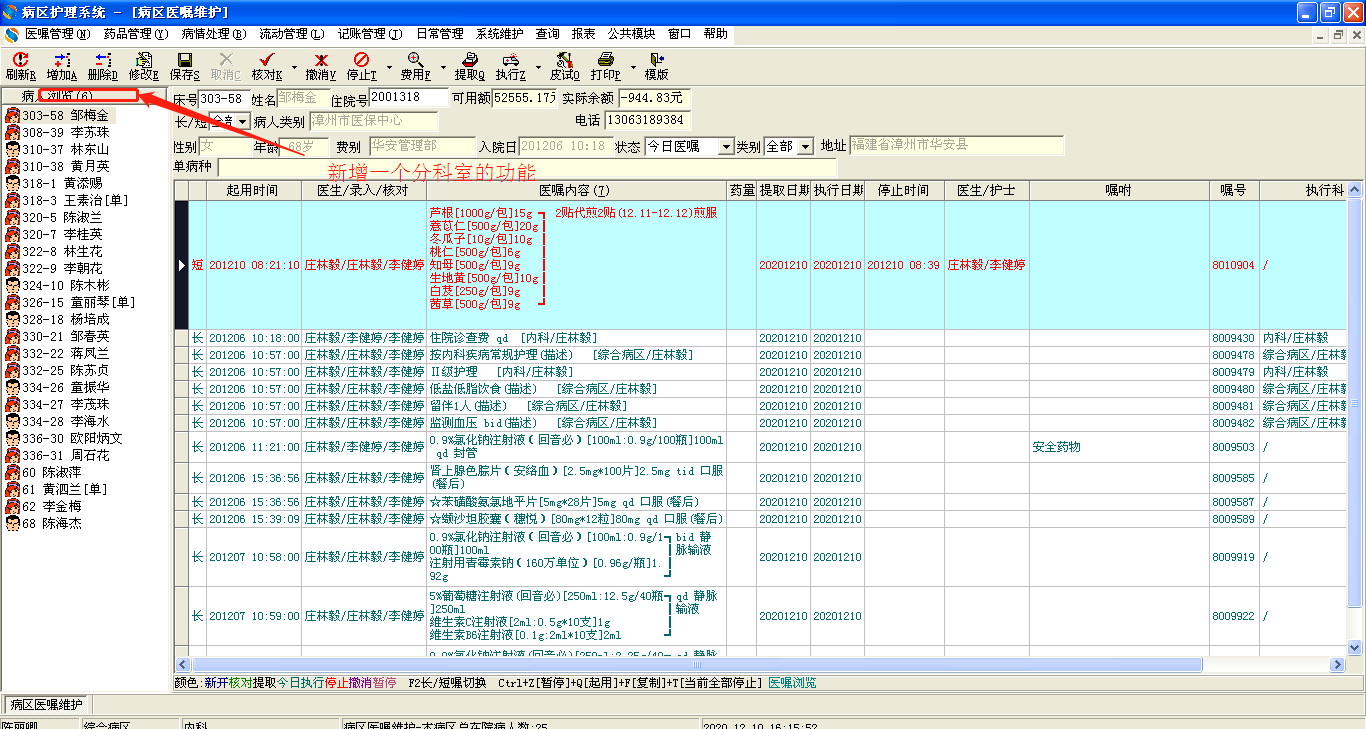Click the vertical scrollbar up arrow
The image size is (1366, 729).
pyautogui.click(x=1355, y=189)
